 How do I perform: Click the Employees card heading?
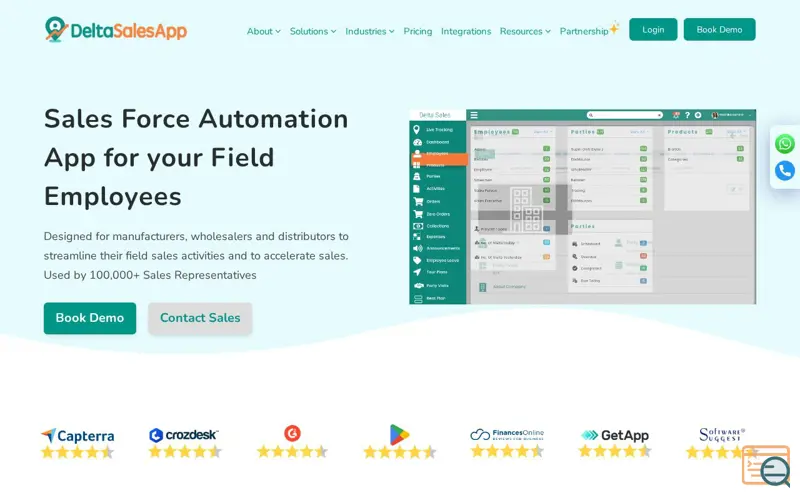(x=492, y=132)
